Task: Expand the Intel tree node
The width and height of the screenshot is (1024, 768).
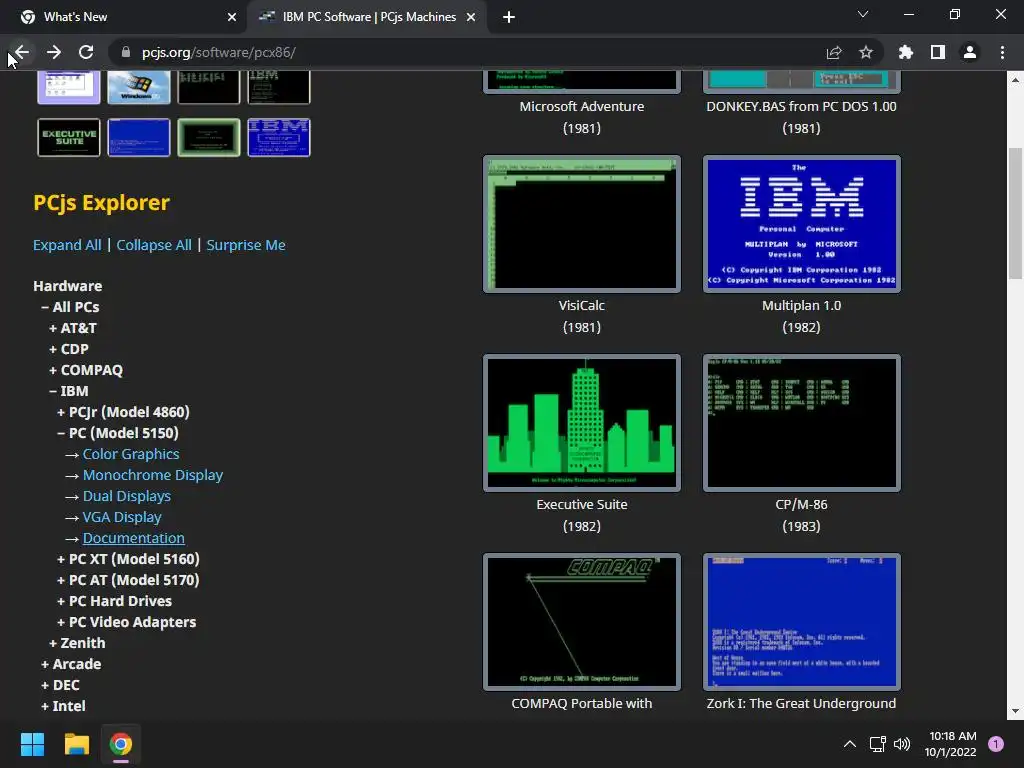Action: 63,705
